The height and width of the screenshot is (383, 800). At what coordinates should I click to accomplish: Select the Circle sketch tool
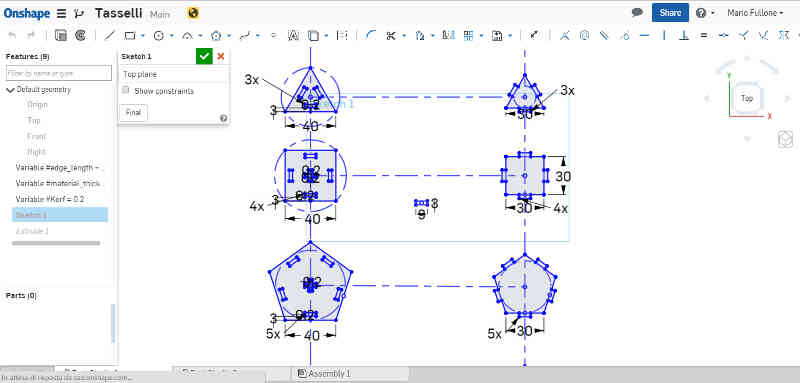click(159, 35)
